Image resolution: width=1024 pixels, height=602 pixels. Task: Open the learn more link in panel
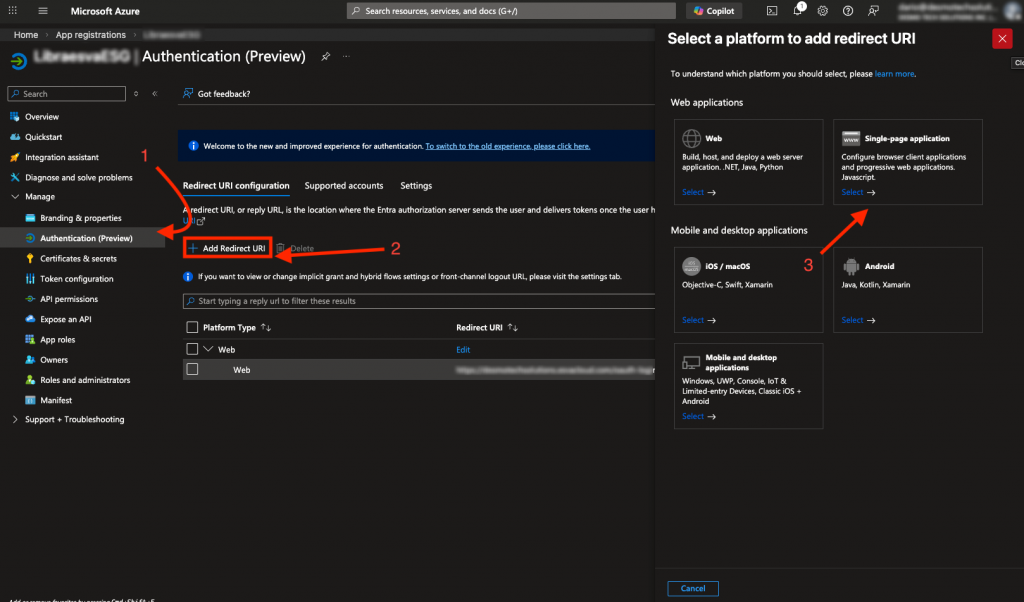894,74
